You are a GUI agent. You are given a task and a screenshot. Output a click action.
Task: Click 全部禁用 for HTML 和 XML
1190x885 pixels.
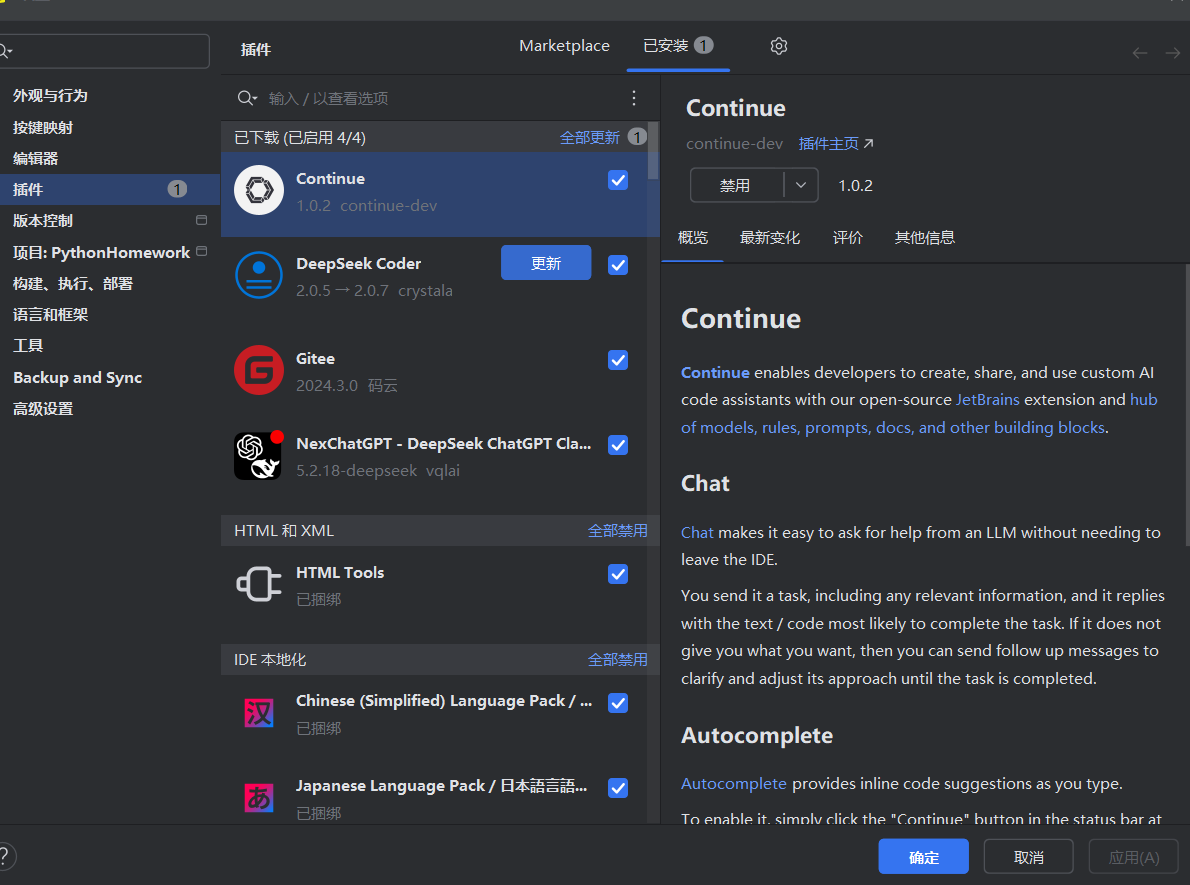point(618,531)
